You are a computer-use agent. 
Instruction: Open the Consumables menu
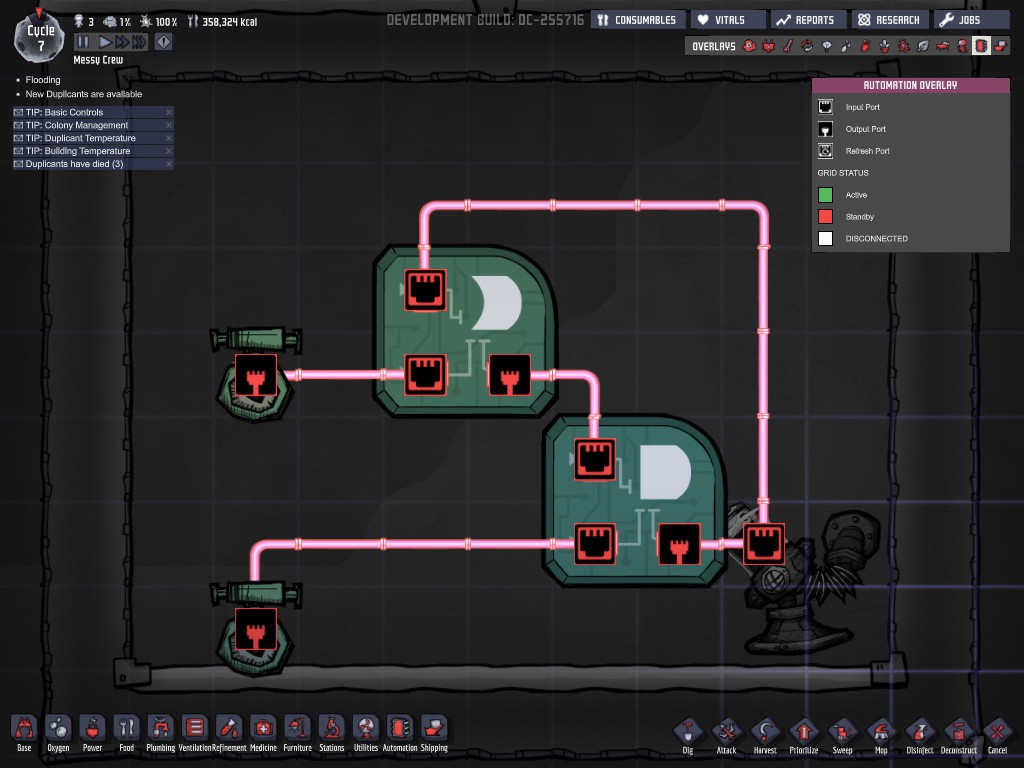click(x=635, y=20)
